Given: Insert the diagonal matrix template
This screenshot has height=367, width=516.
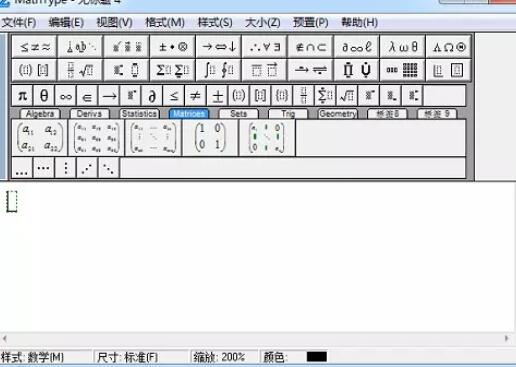Looking at the screenshot, I should (267, 138).
